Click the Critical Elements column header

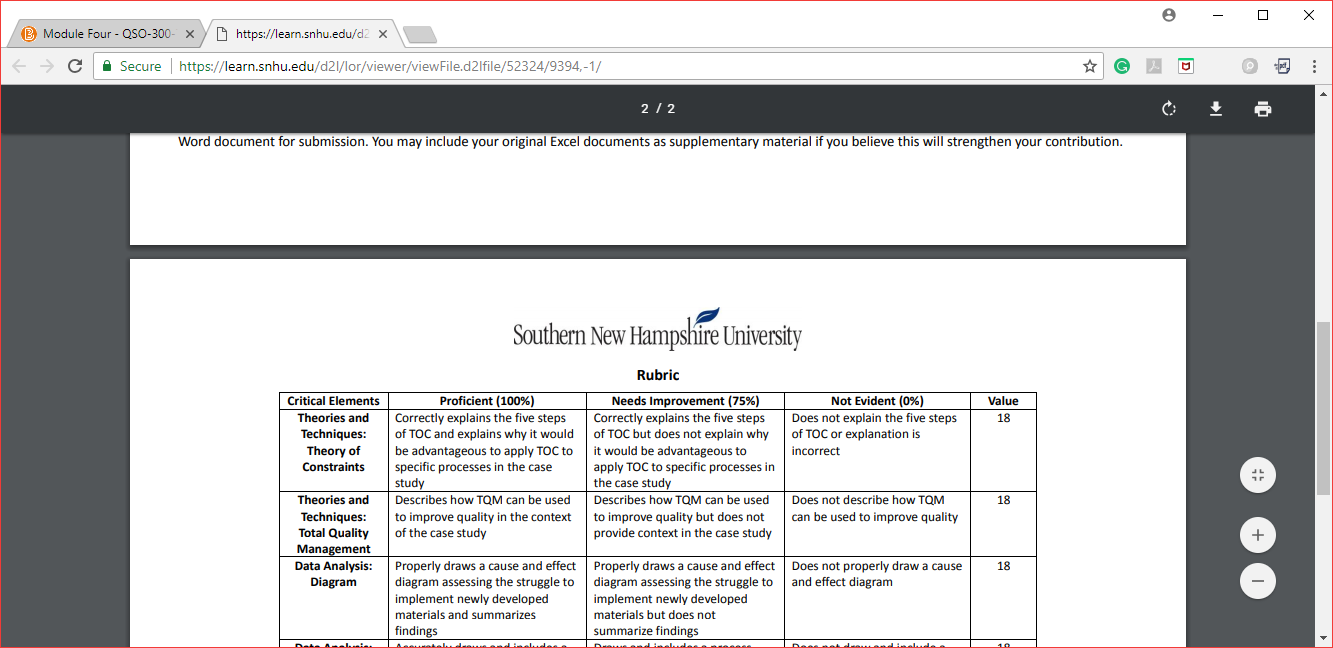pyautogui.click(x=334, y=401)
